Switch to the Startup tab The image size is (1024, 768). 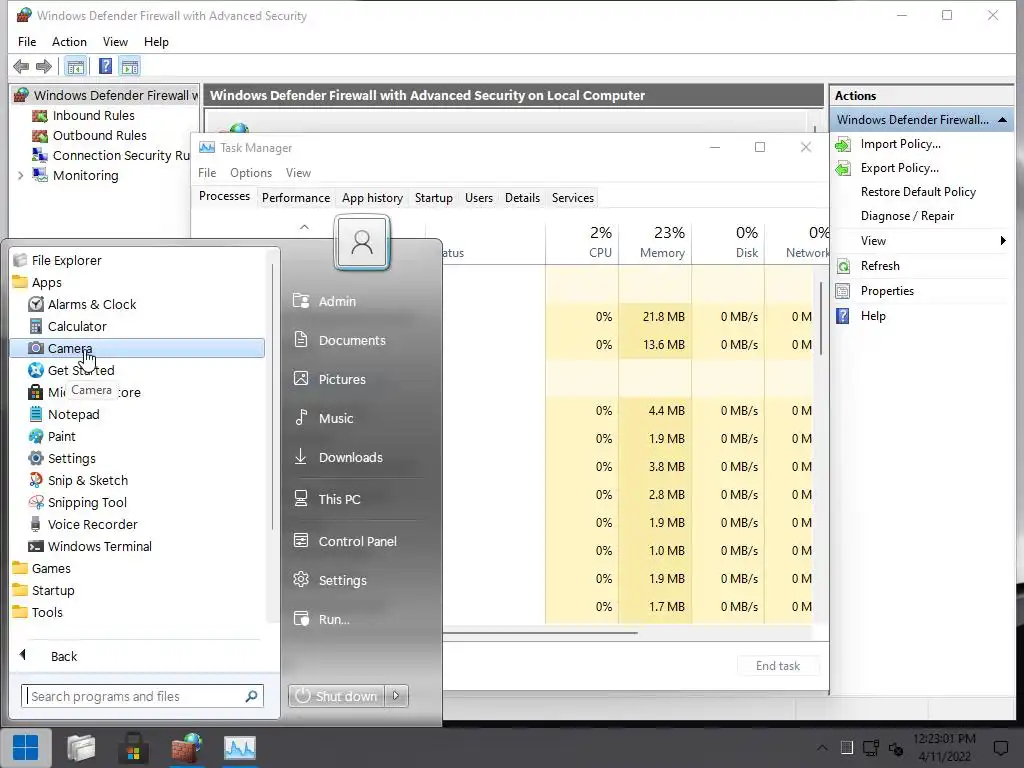(434, 198)
